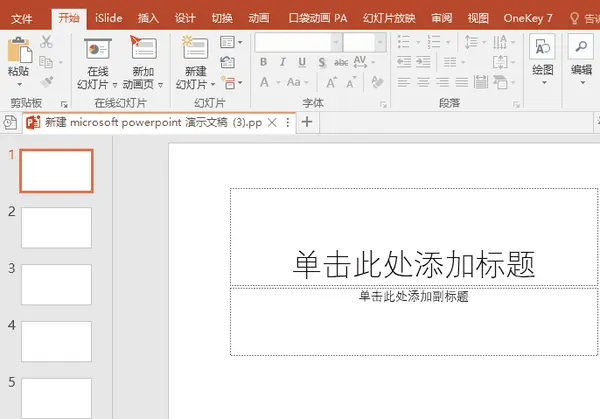Open the 字体 font dialog launcher
600x419 pixels.
(x=383, y=104)
